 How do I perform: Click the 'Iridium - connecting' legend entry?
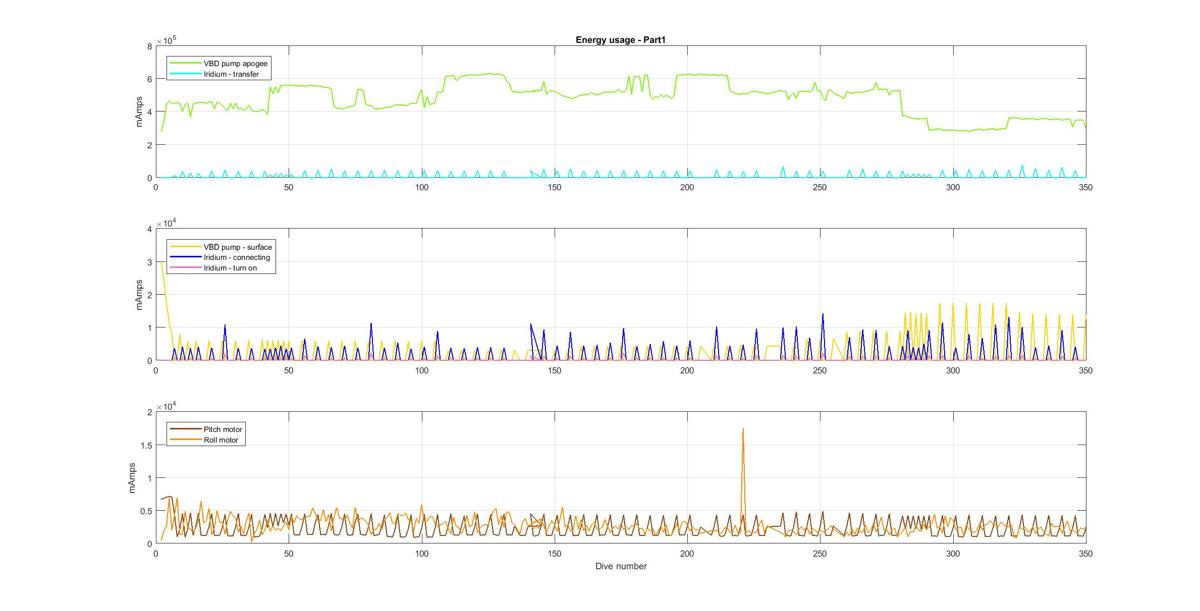pos(220,257)
